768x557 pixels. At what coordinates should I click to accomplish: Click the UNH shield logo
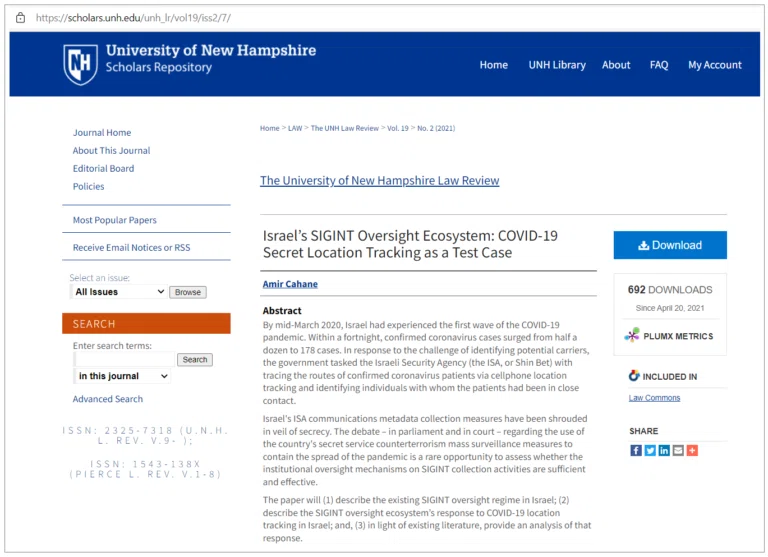coord(80,64)
